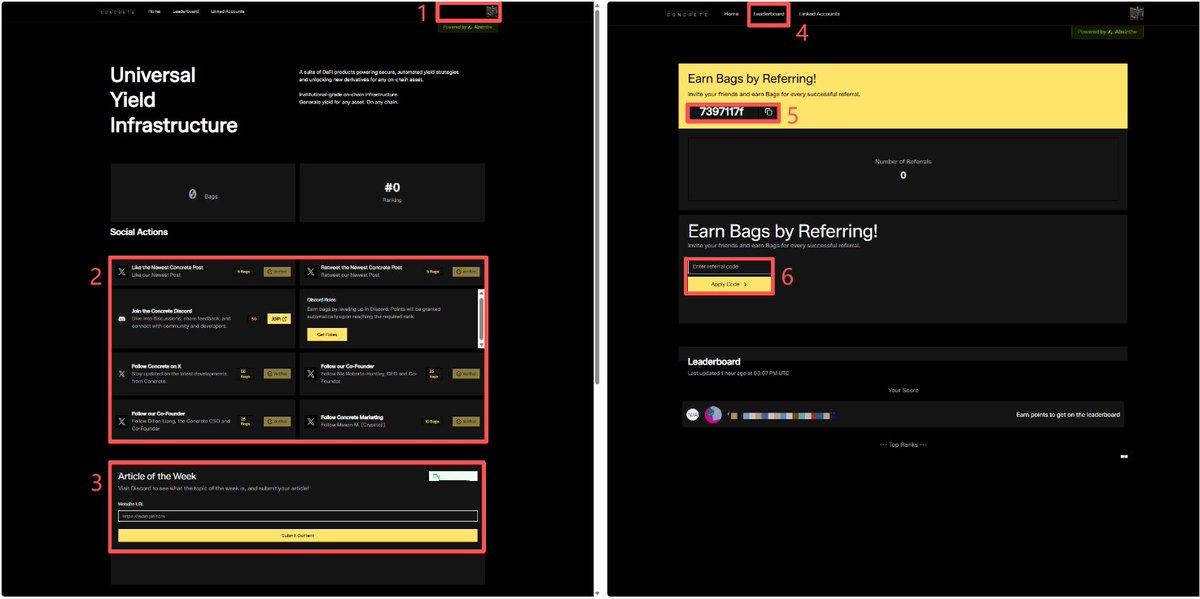
Task: Click the first round avatar in Your Score row
Action: tap(692, 414)
